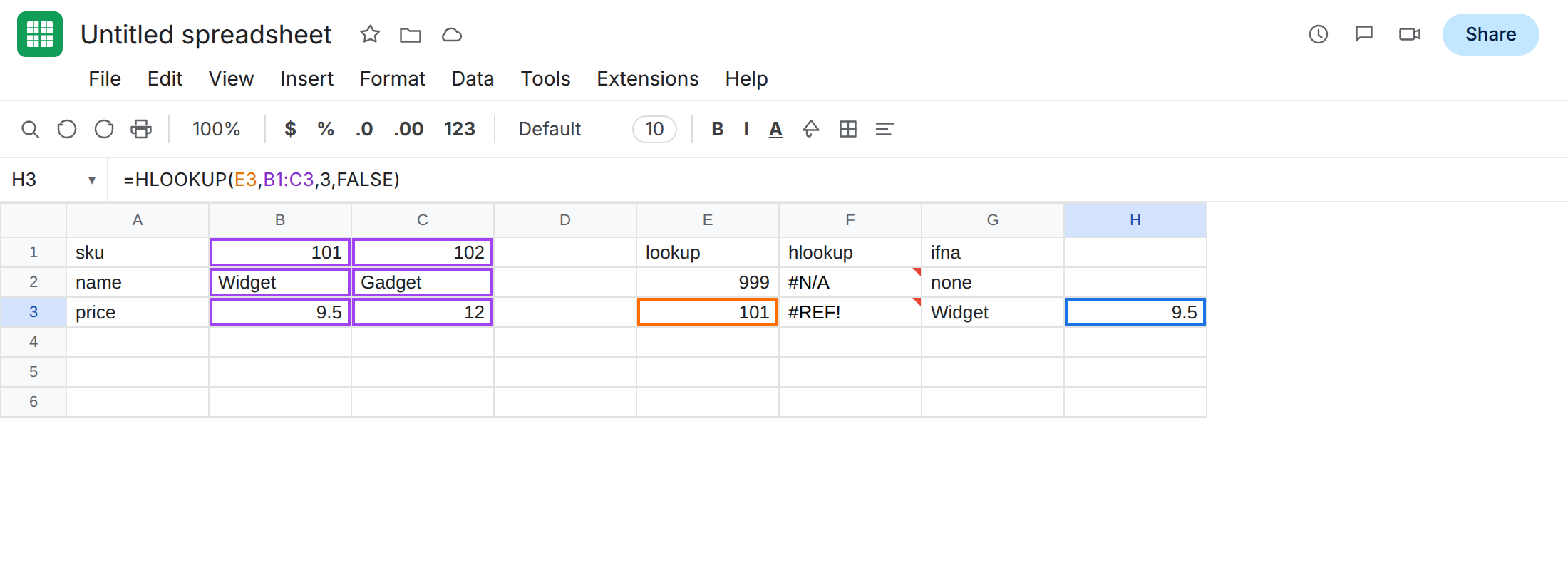Viewport: 1568px width, 570px height.
Task: Open the Format menu
Action: [392, 78]
